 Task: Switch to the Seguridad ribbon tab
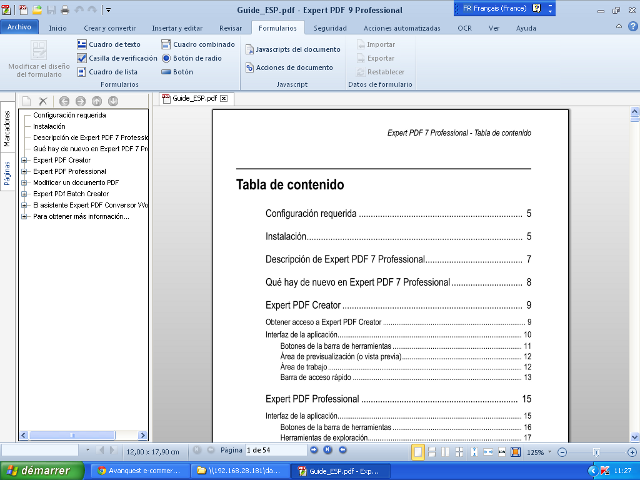point(330,28)
